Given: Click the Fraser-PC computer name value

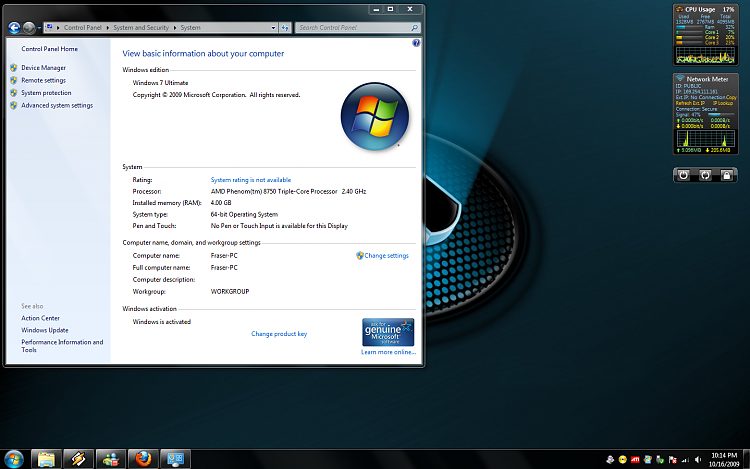Looking at the screenshot, I should tap(224, 256).
